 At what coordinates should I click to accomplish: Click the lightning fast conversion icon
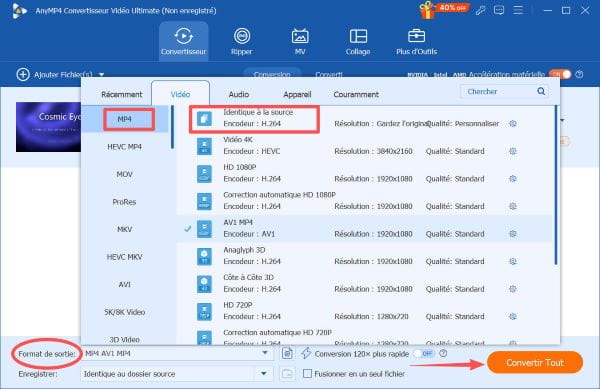pyautogui.click(x=306, y=353)
